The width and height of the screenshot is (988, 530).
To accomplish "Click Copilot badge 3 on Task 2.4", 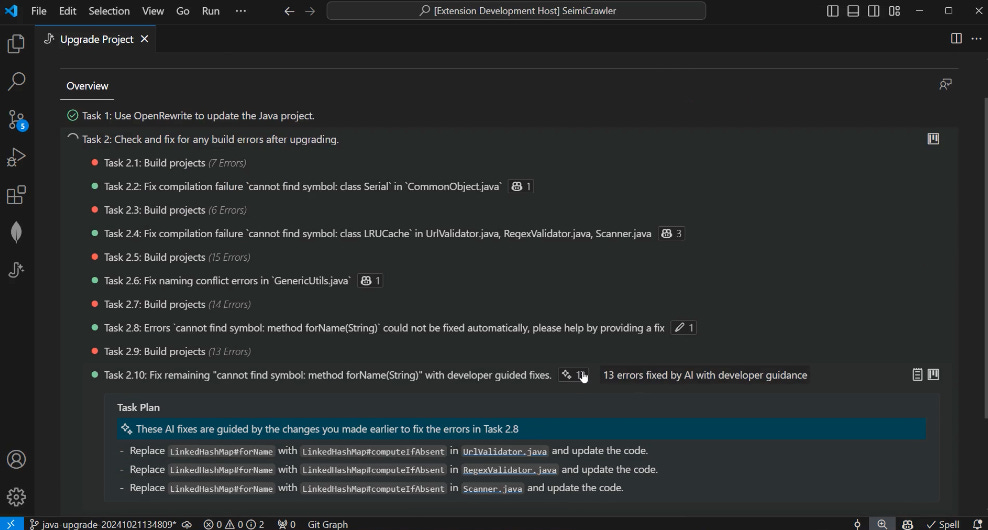I will pyautogui.click(x=672, y=234).
